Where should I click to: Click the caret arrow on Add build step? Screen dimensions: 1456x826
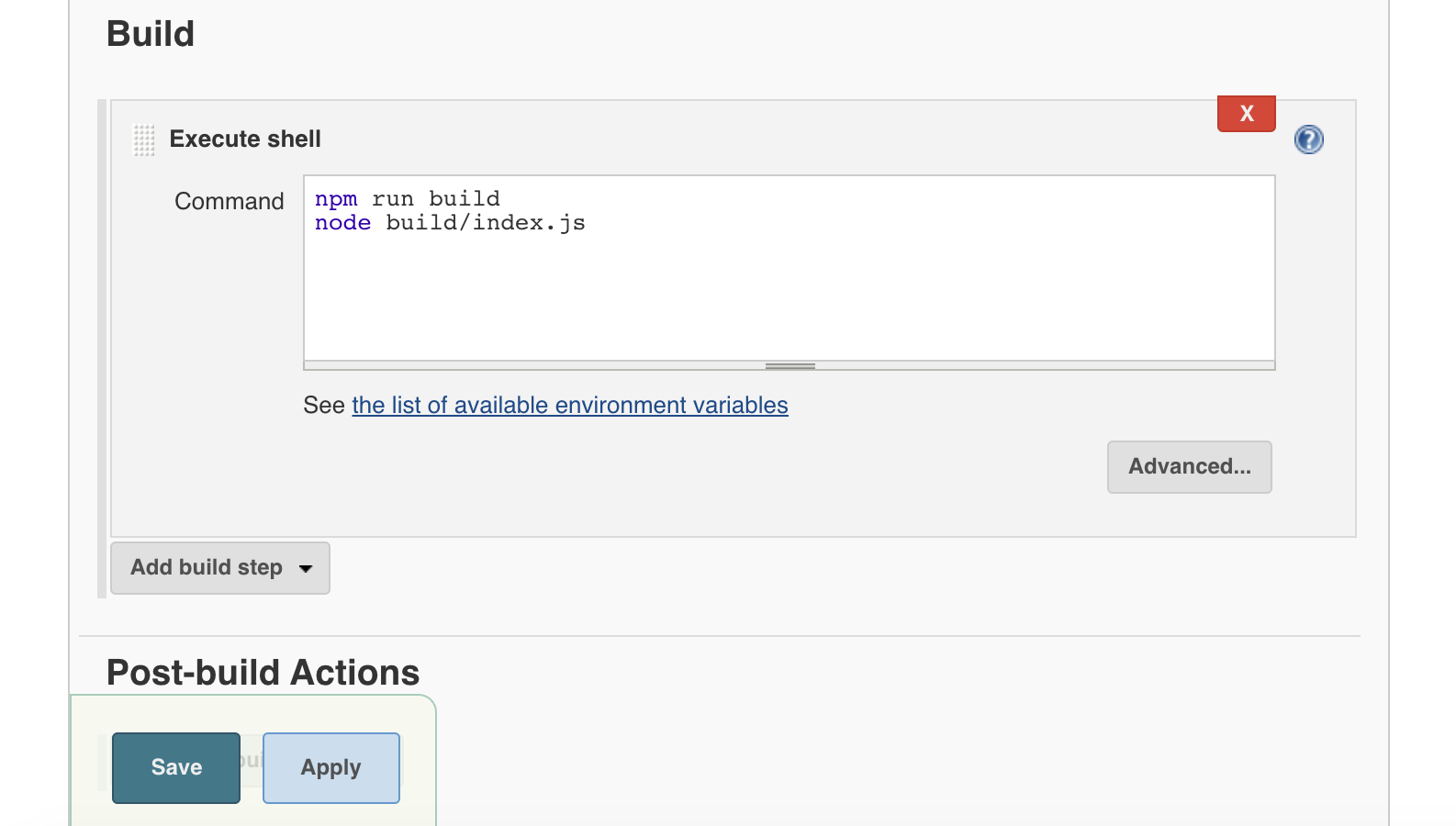click(306, 568)
